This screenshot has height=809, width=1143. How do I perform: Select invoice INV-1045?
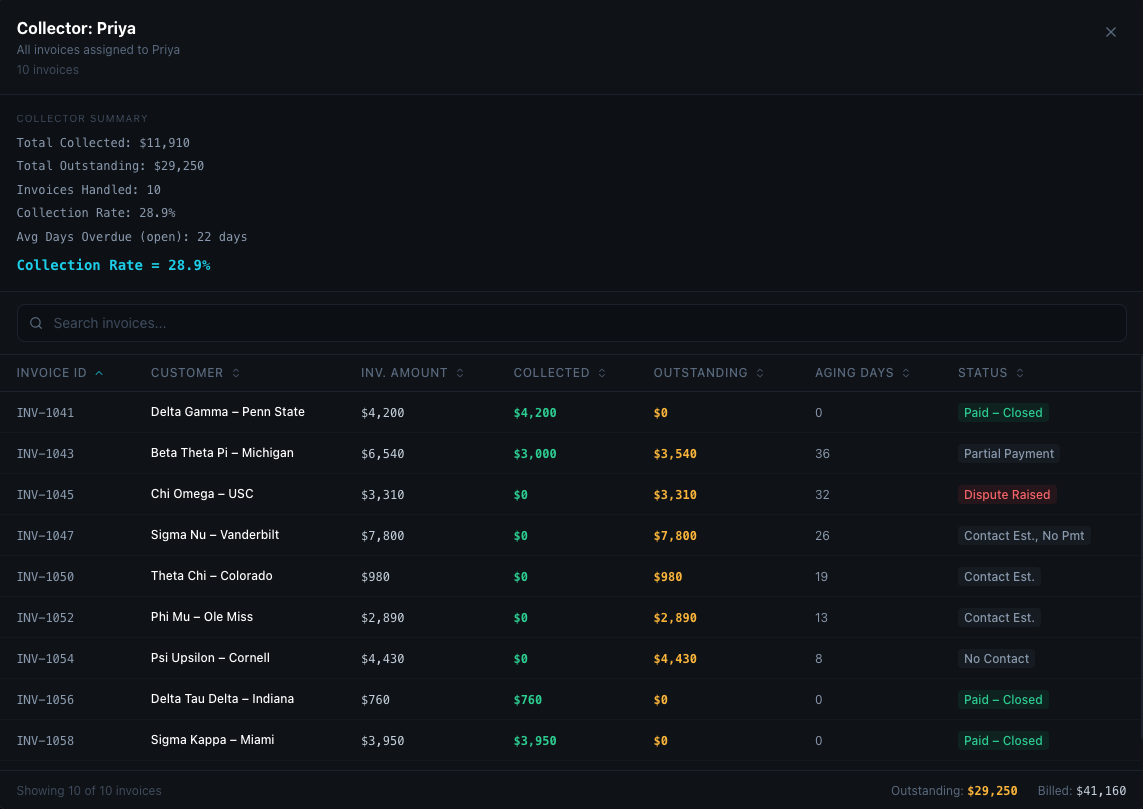(45, 494)
